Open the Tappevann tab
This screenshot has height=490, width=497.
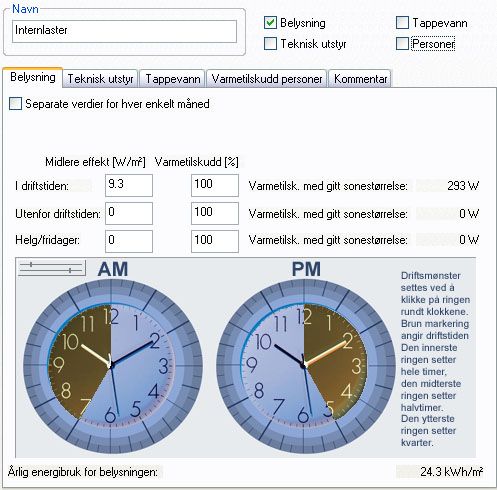[x=173, y=79]
